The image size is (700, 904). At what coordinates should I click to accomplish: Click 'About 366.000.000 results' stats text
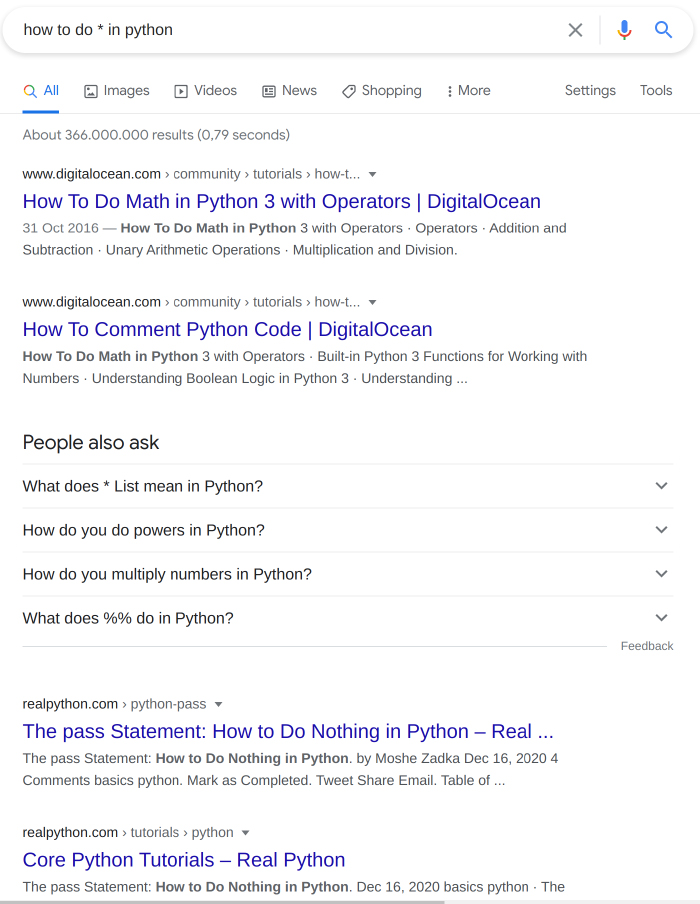pyautogui.click(x=156, y=135)
